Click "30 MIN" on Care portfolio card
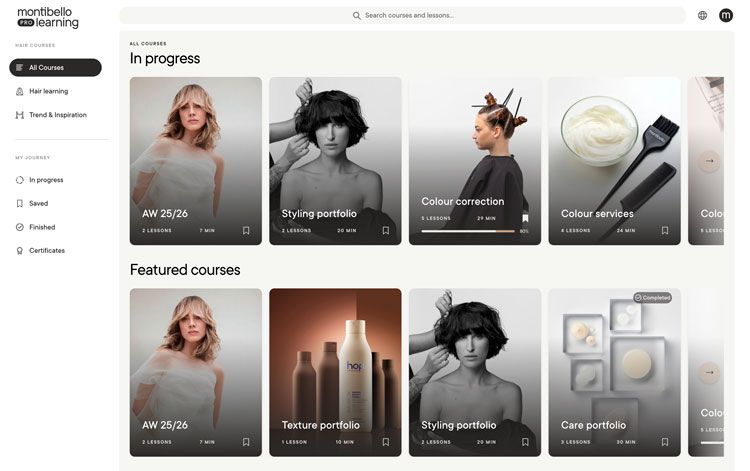This screenshot has width=750, height=471. point(626,442)
